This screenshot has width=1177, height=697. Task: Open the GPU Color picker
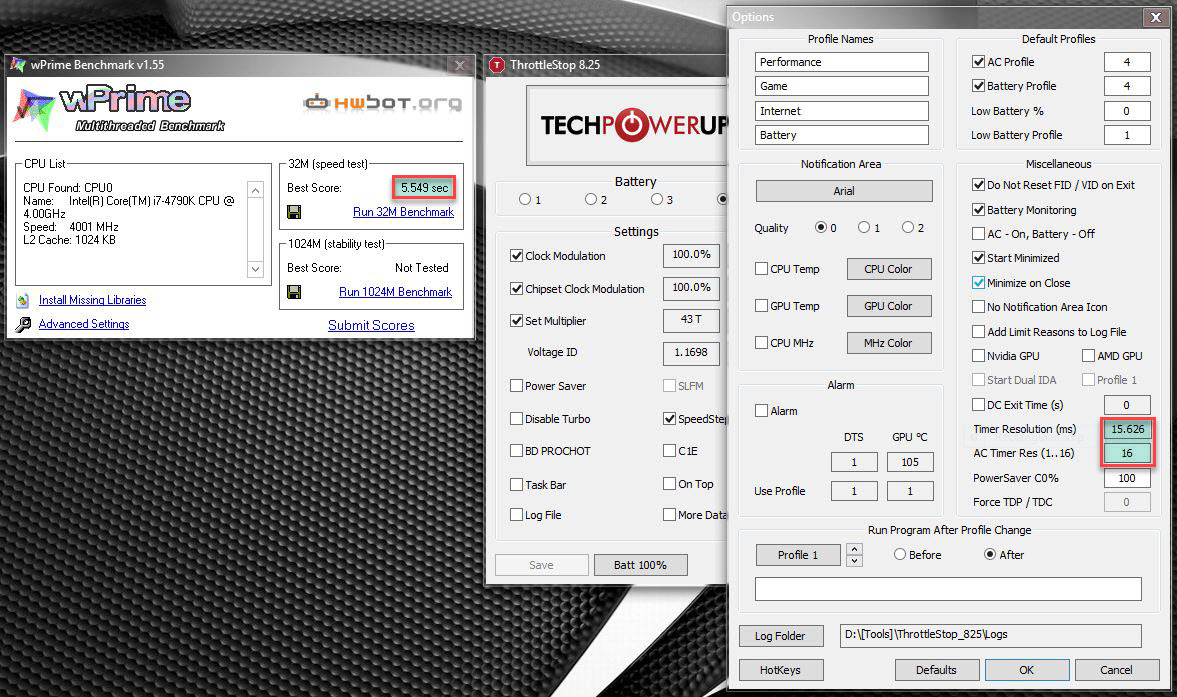tap(889, 306)
